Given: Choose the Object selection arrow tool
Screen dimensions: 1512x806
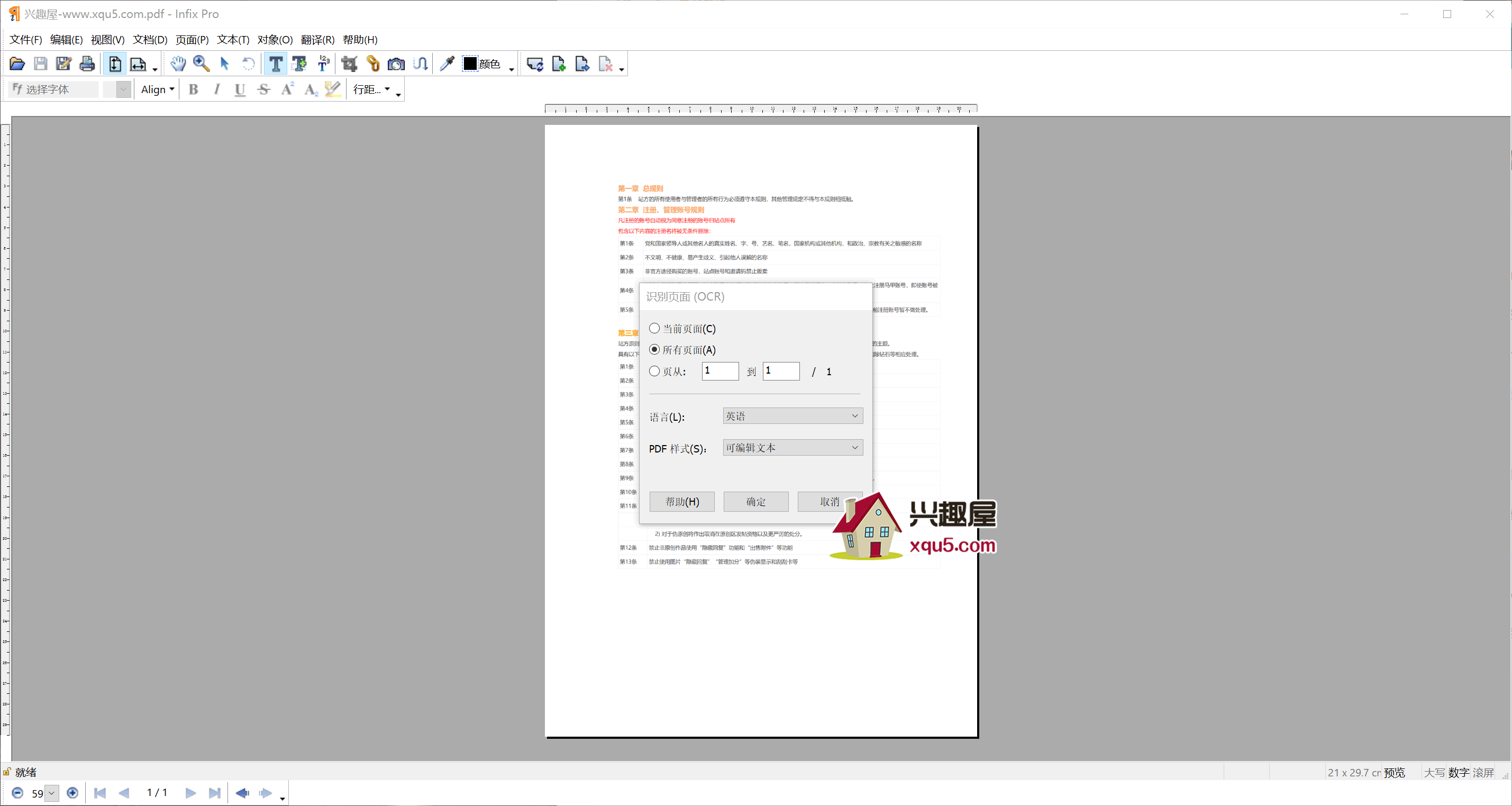Looking at the screenshot, I should click(x=224, y=64).
